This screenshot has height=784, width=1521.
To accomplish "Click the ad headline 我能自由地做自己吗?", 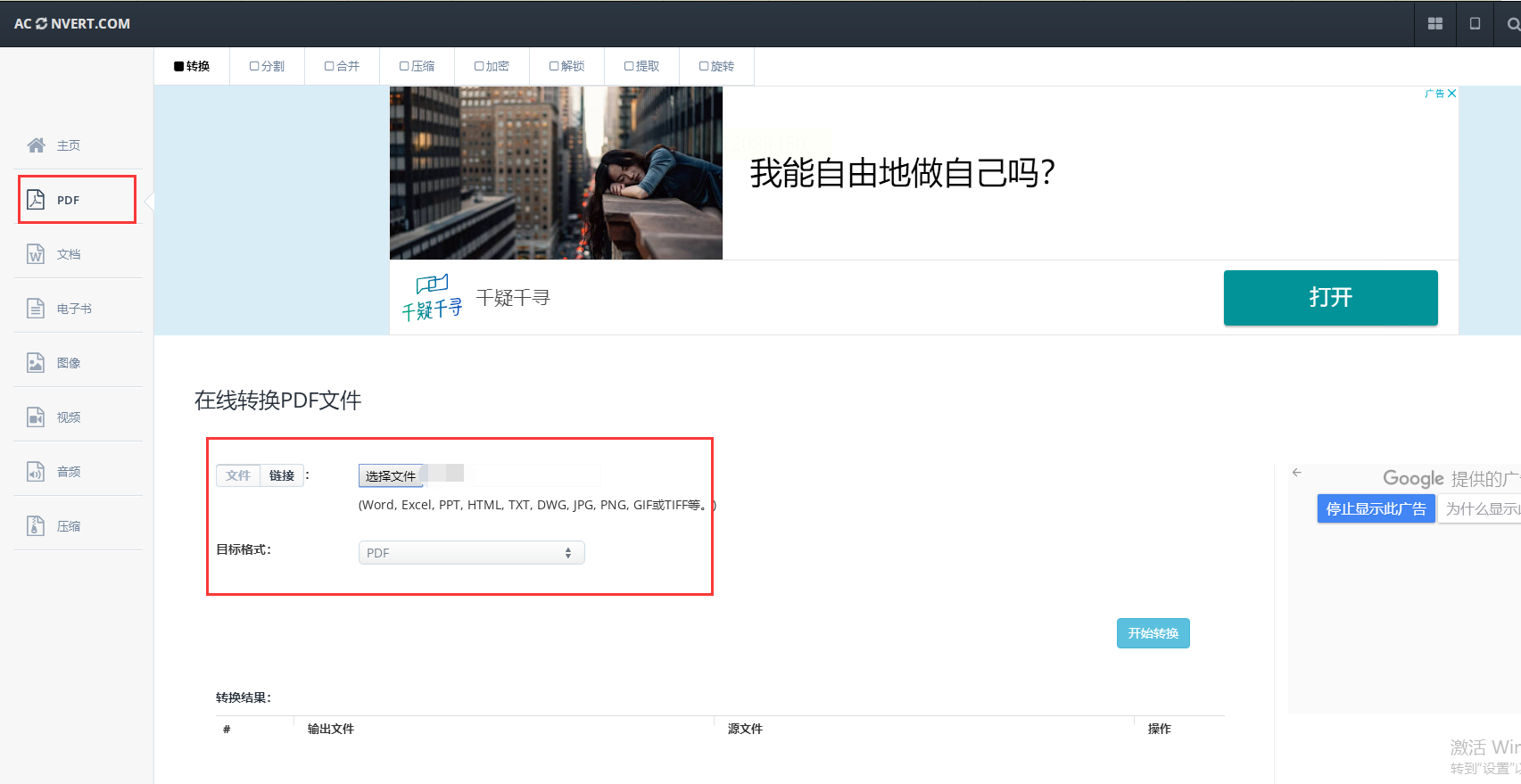I will (x=903, y=172).
